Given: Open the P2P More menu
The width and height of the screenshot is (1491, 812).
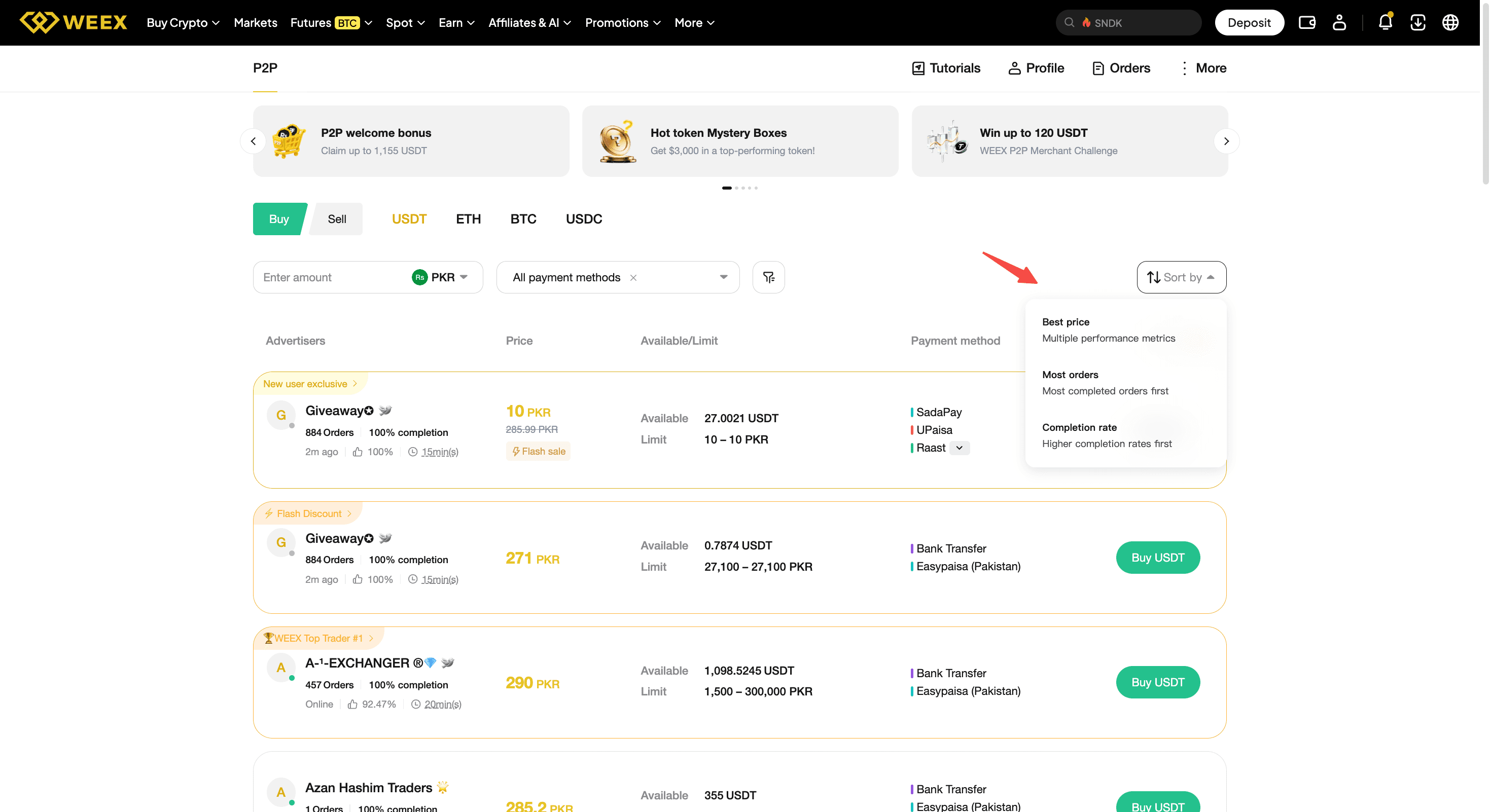Looking at the screenshot, I should click(x=1203, y=68).
